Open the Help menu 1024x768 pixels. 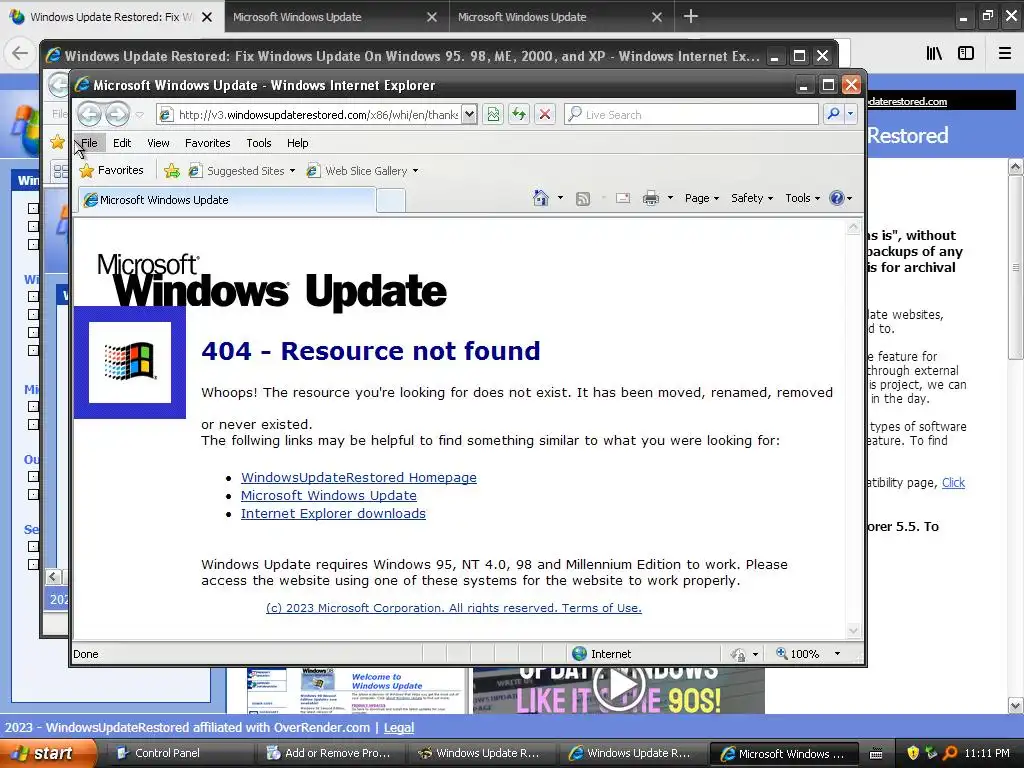pyautogui.click(x=297, y=143)
